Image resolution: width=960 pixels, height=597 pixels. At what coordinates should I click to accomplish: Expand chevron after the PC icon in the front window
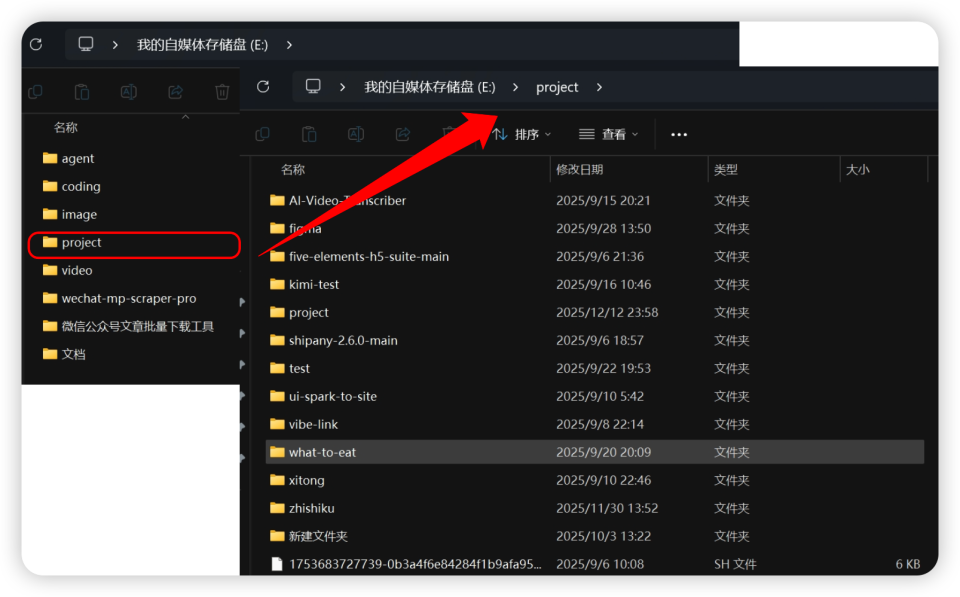coord(342,87)
